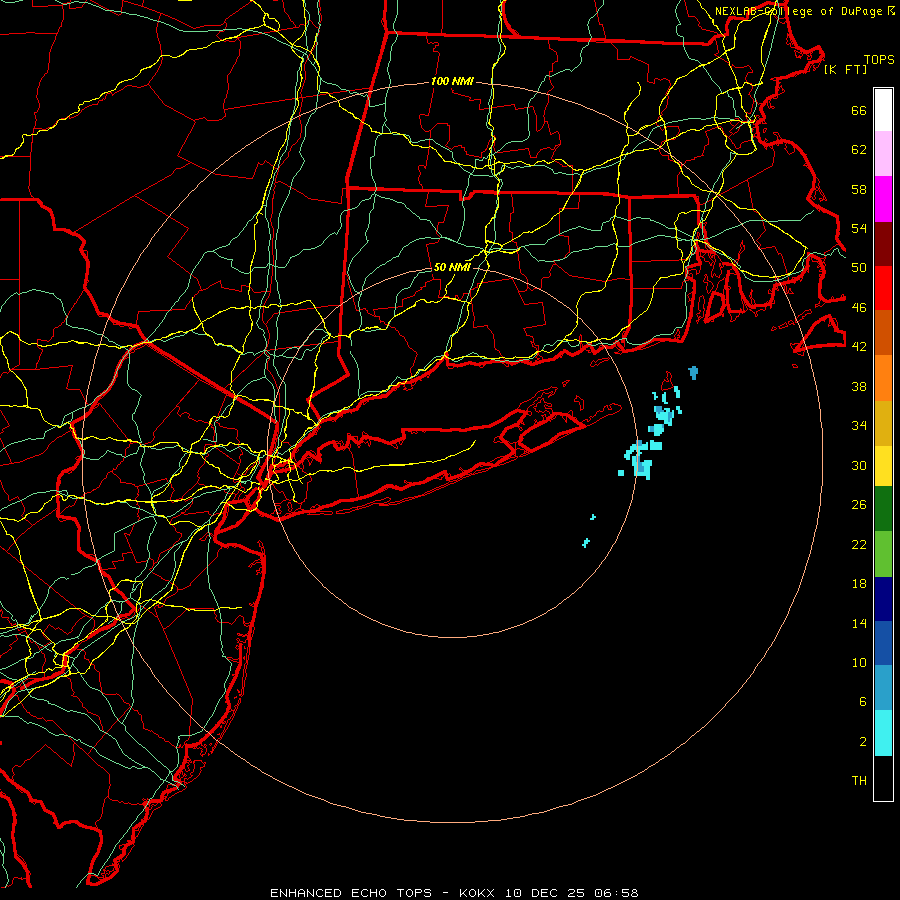Click the "06:58" timestamp at bottom
The image size is (900, 900).
pos(616,893)
